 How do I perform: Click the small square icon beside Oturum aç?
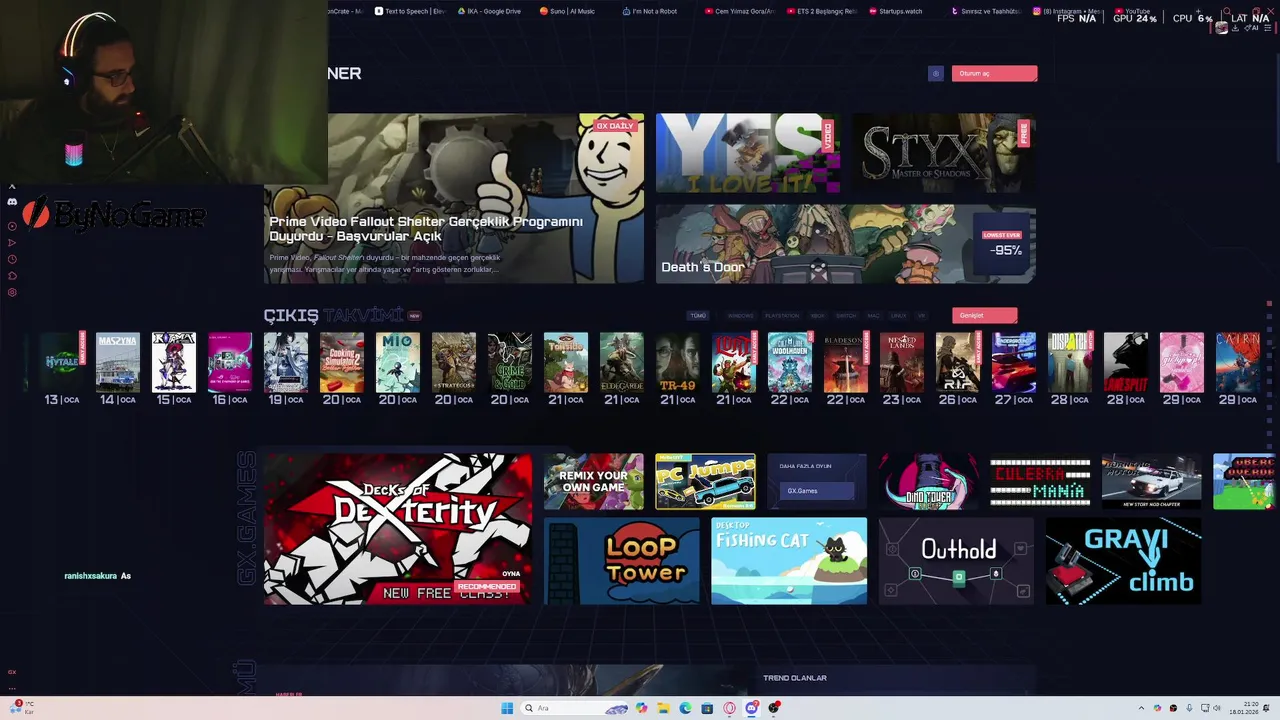(x=935, y=73)
